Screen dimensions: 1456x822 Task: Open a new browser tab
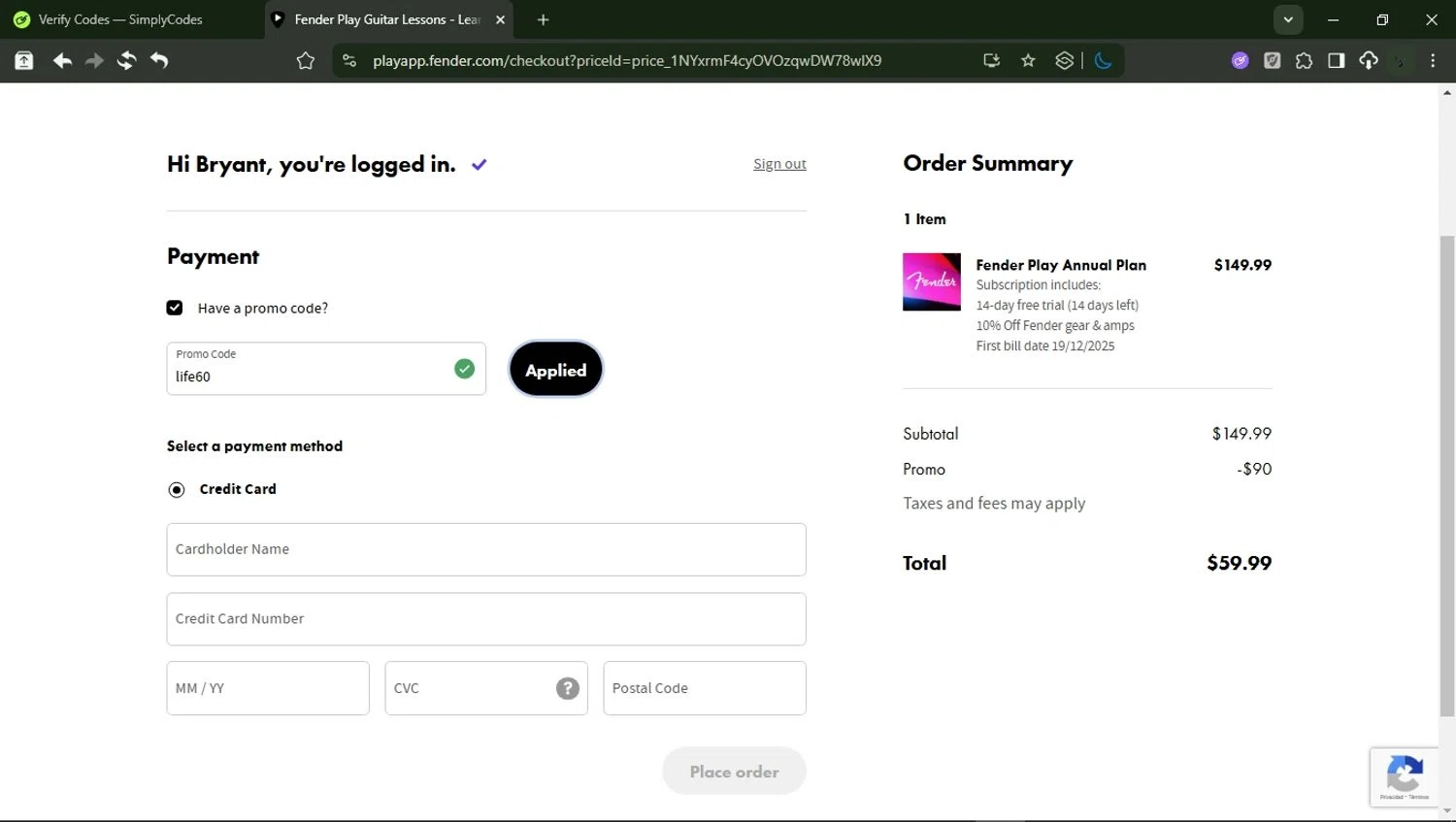[543, 19]
